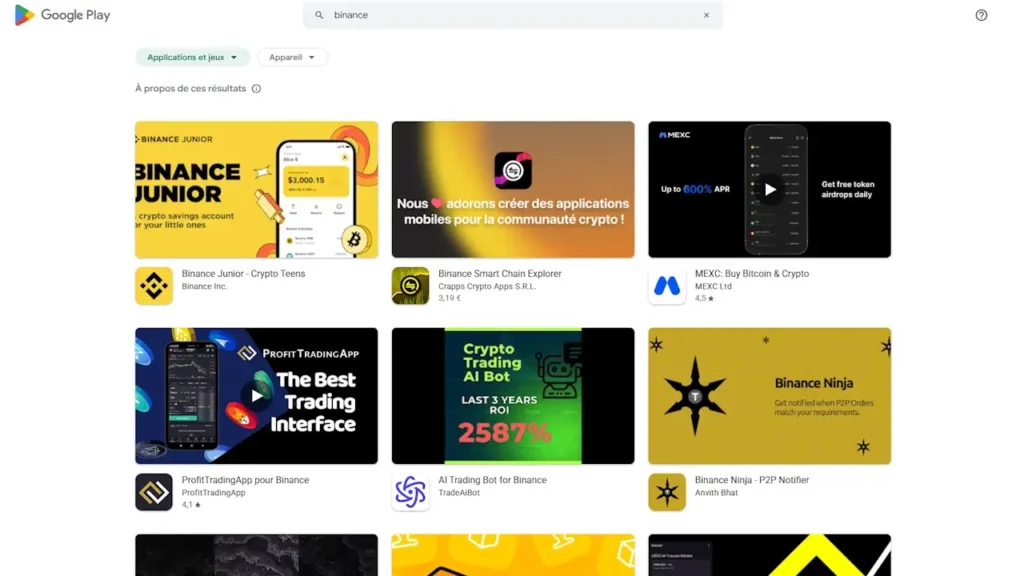Open AI Trading Bot for Binance title
Screen dimensions: 1024x576
[492, 480]
